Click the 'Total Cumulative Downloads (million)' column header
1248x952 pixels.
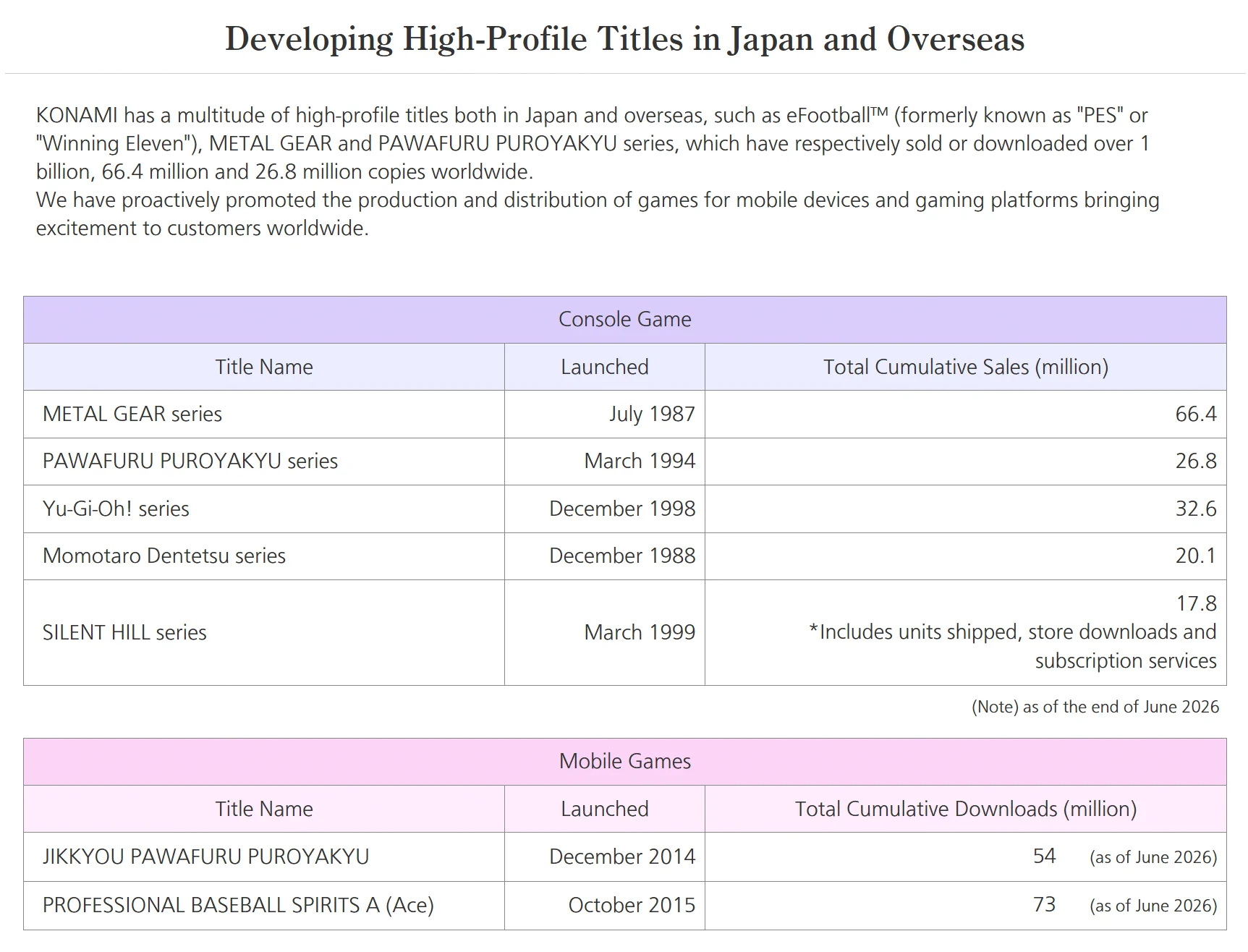coord(966,809)
